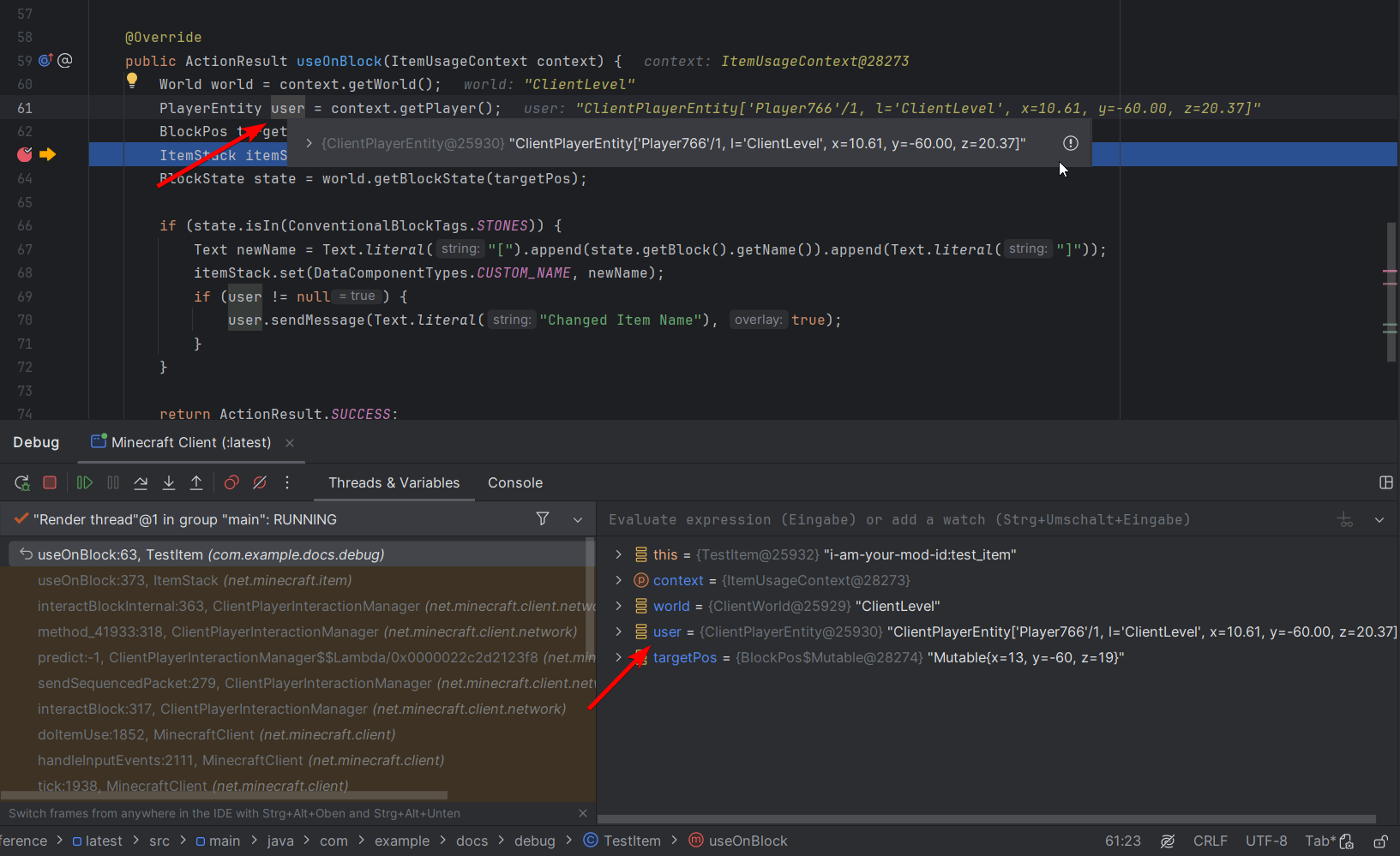Open the View Breakpoints dialog
Screen dimensions: 1400x856
[x=231, y=482]
